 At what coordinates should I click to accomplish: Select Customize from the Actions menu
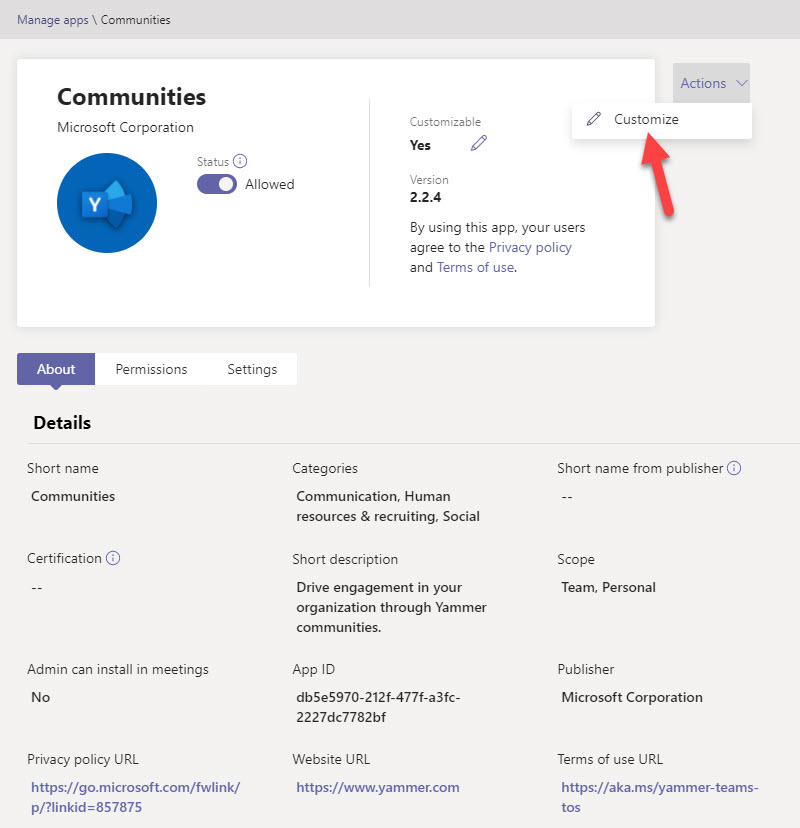pyautogui.click(x=646, y=119)
